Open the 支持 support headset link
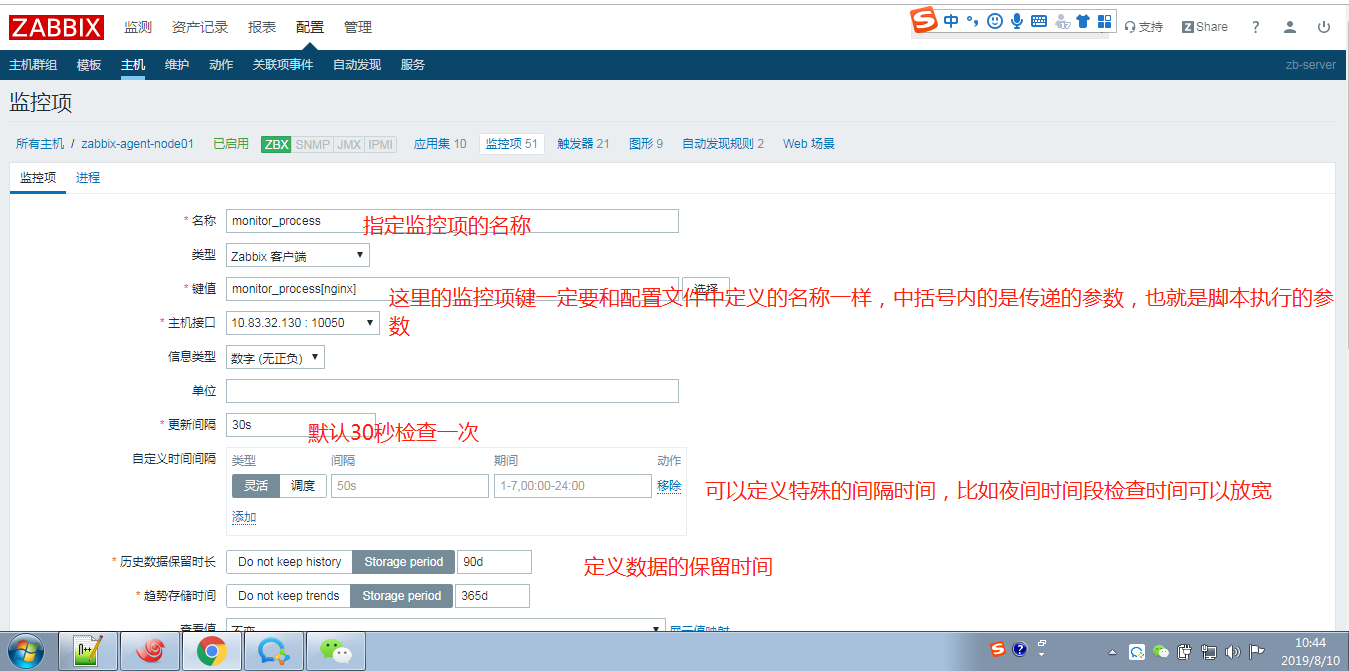 1143,27
